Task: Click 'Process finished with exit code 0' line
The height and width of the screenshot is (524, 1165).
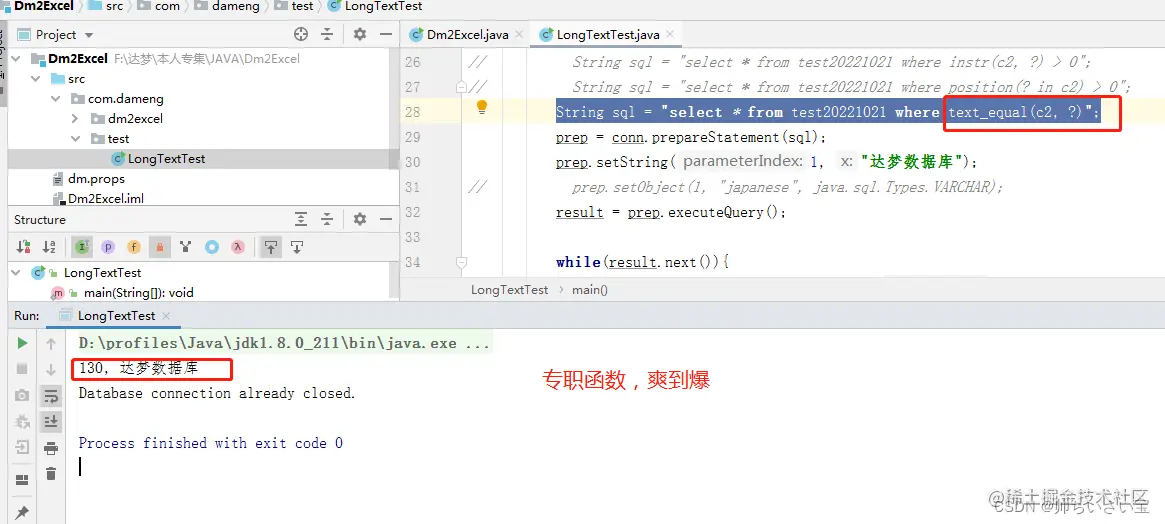Action: point(211,443)
